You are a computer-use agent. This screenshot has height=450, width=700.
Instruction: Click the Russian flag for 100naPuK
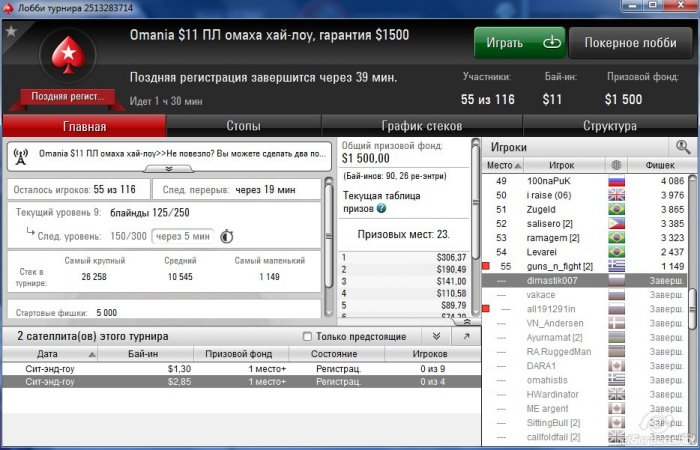point(617,181)
